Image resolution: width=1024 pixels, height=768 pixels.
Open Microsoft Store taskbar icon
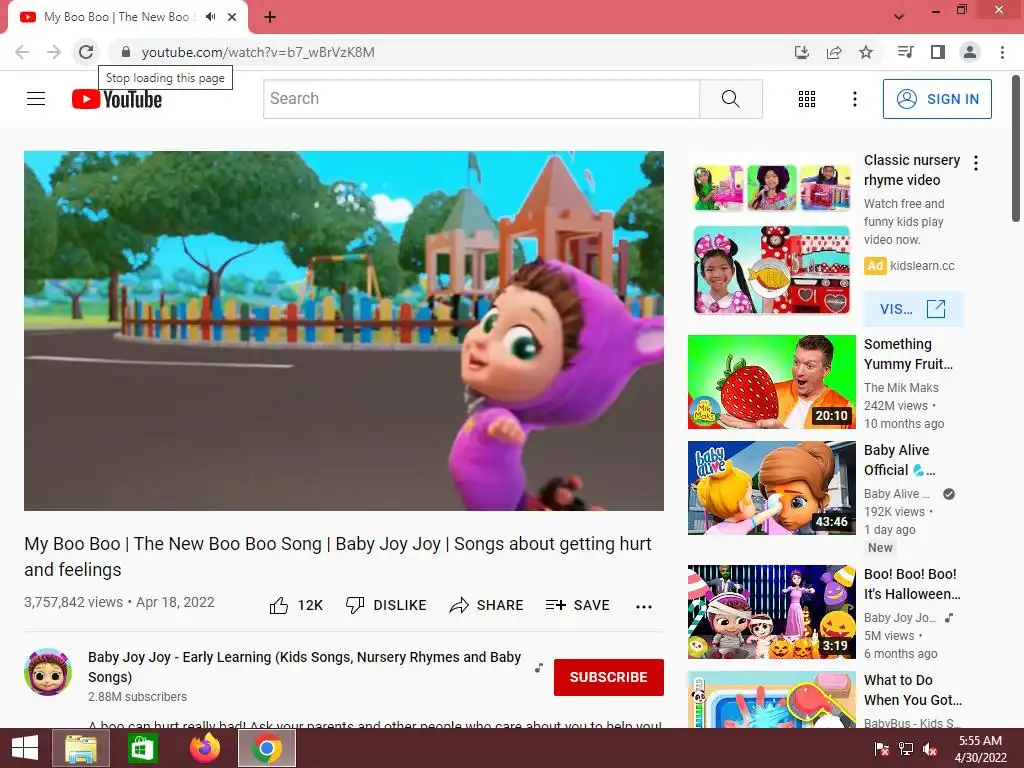[142, 748]
